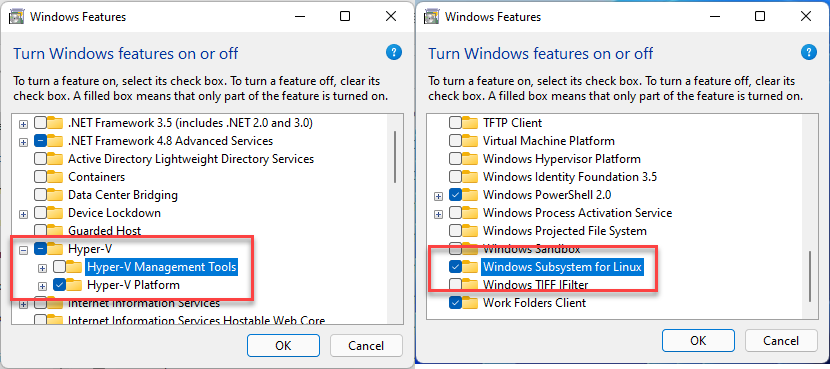Click the Containers folder icon
This screenshot has width=830, height=369.
pyautogui.click(x=56, y=176)
